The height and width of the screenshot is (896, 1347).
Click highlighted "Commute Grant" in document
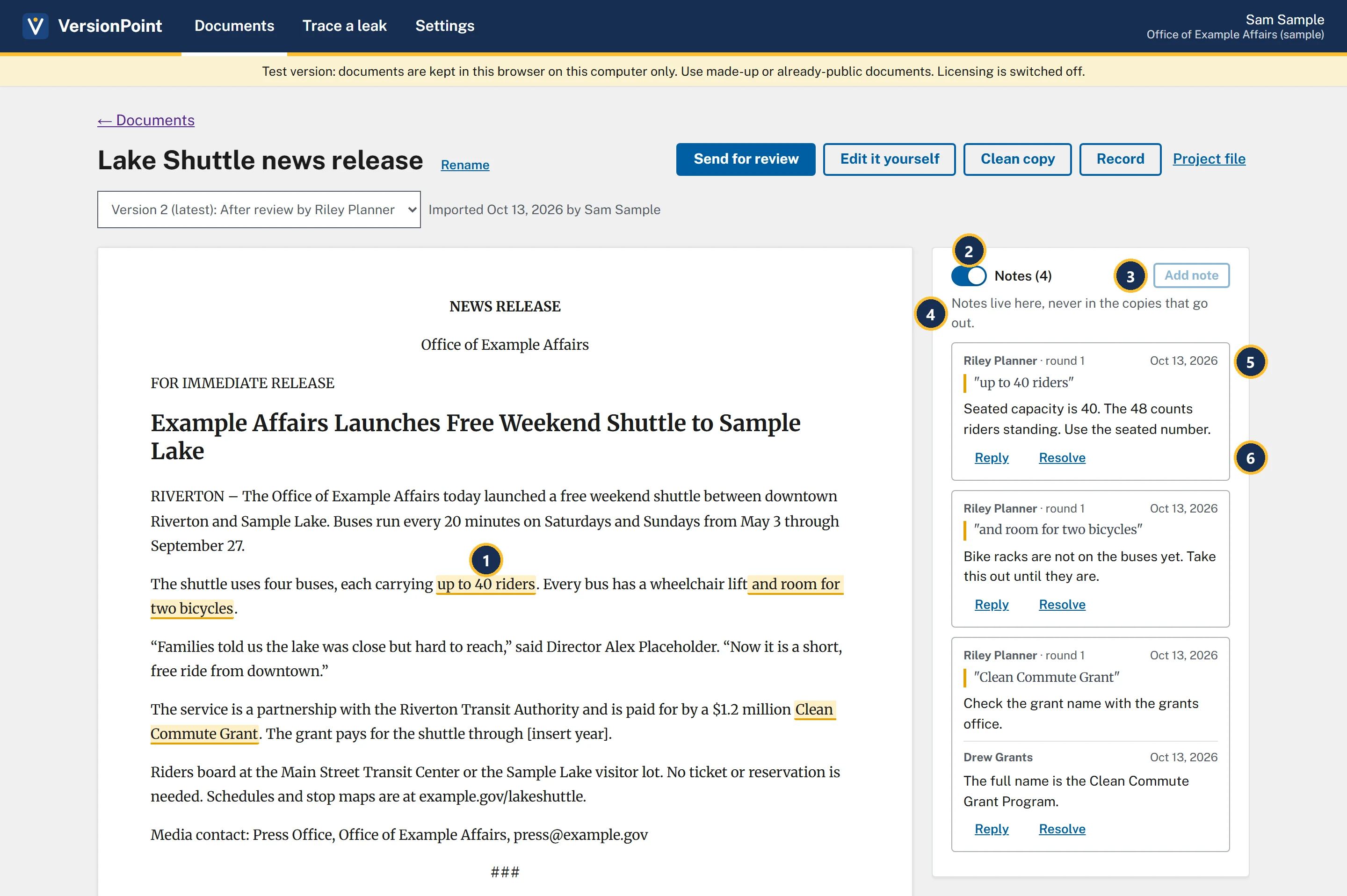(x=204, y=734)
